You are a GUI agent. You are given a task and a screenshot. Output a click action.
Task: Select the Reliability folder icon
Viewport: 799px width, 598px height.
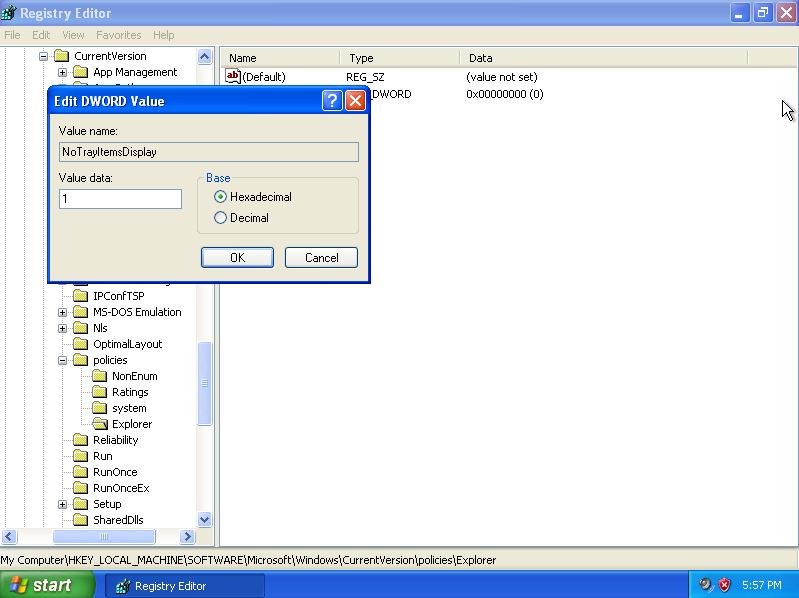(81, 440)
